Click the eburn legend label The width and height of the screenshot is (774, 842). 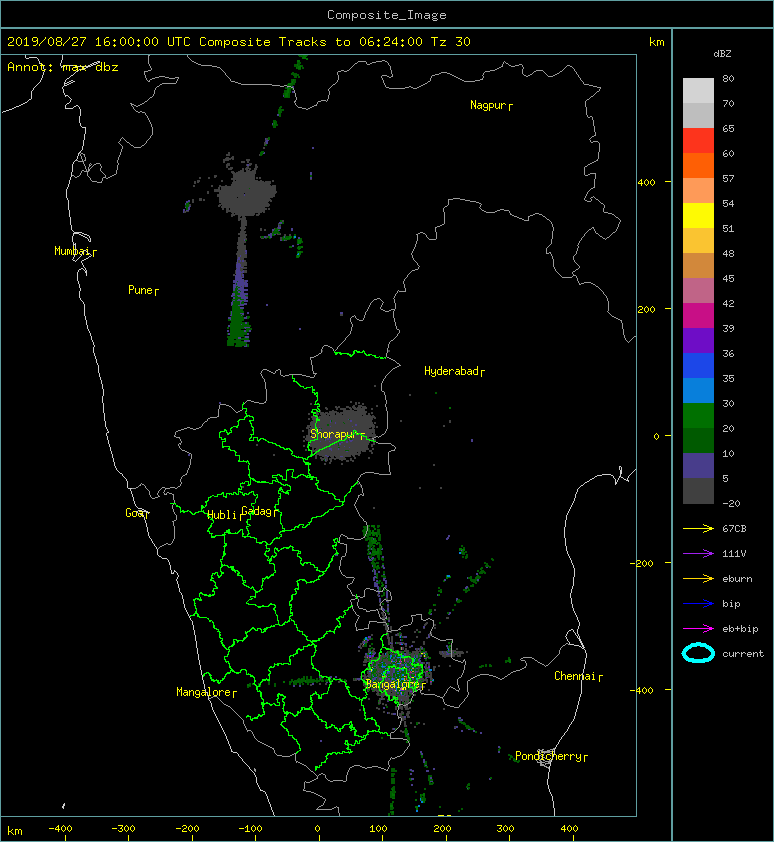tap(737, 579)
